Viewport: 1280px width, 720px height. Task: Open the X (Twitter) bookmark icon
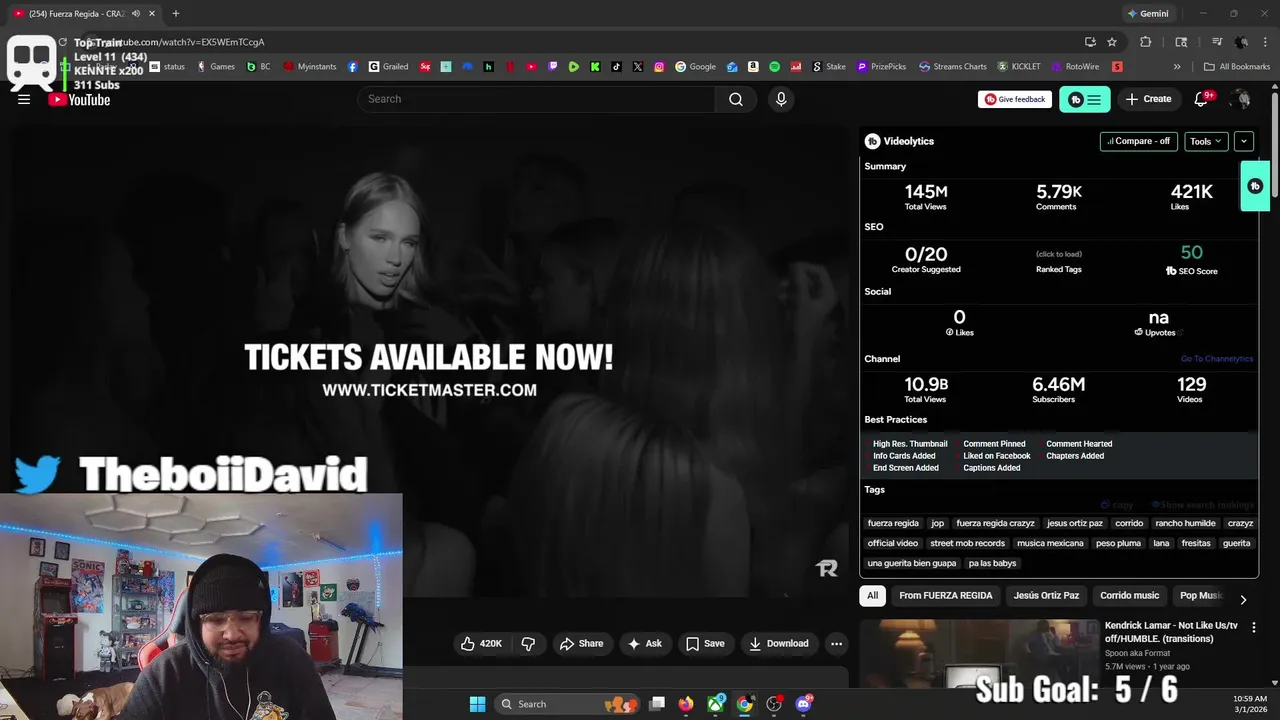[x=638, y=67]
